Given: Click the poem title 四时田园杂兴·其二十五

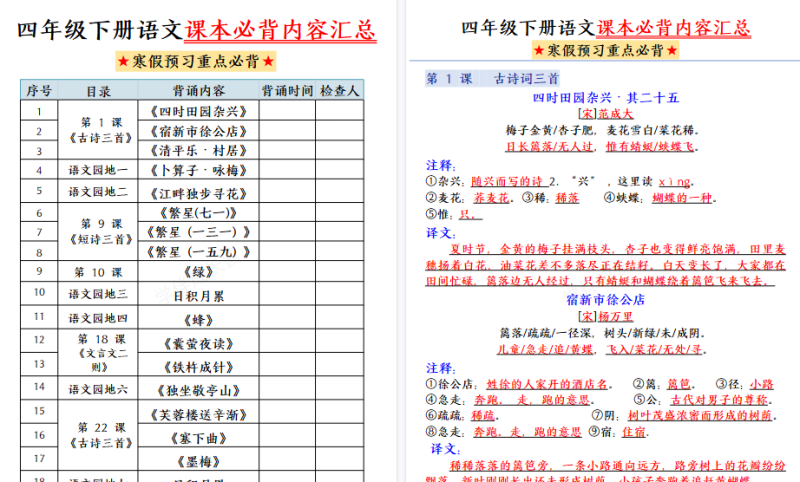Looking at the screenshot, I should click(x=605, y=98).
